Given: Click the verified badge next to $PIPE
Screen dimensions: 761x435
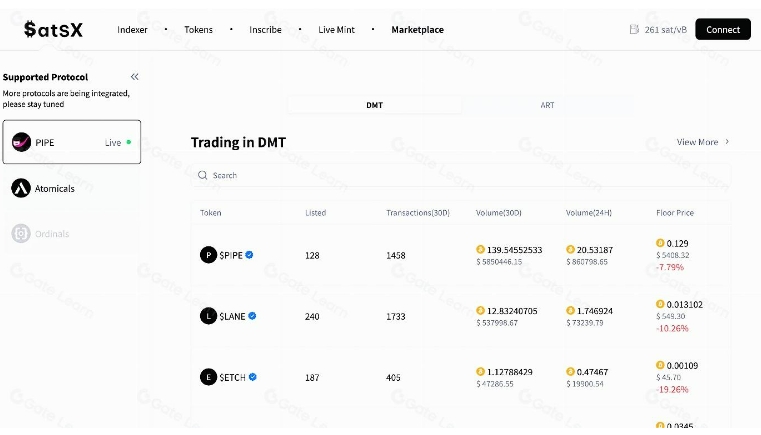Looking at the screenshot, I should point(249,255).
